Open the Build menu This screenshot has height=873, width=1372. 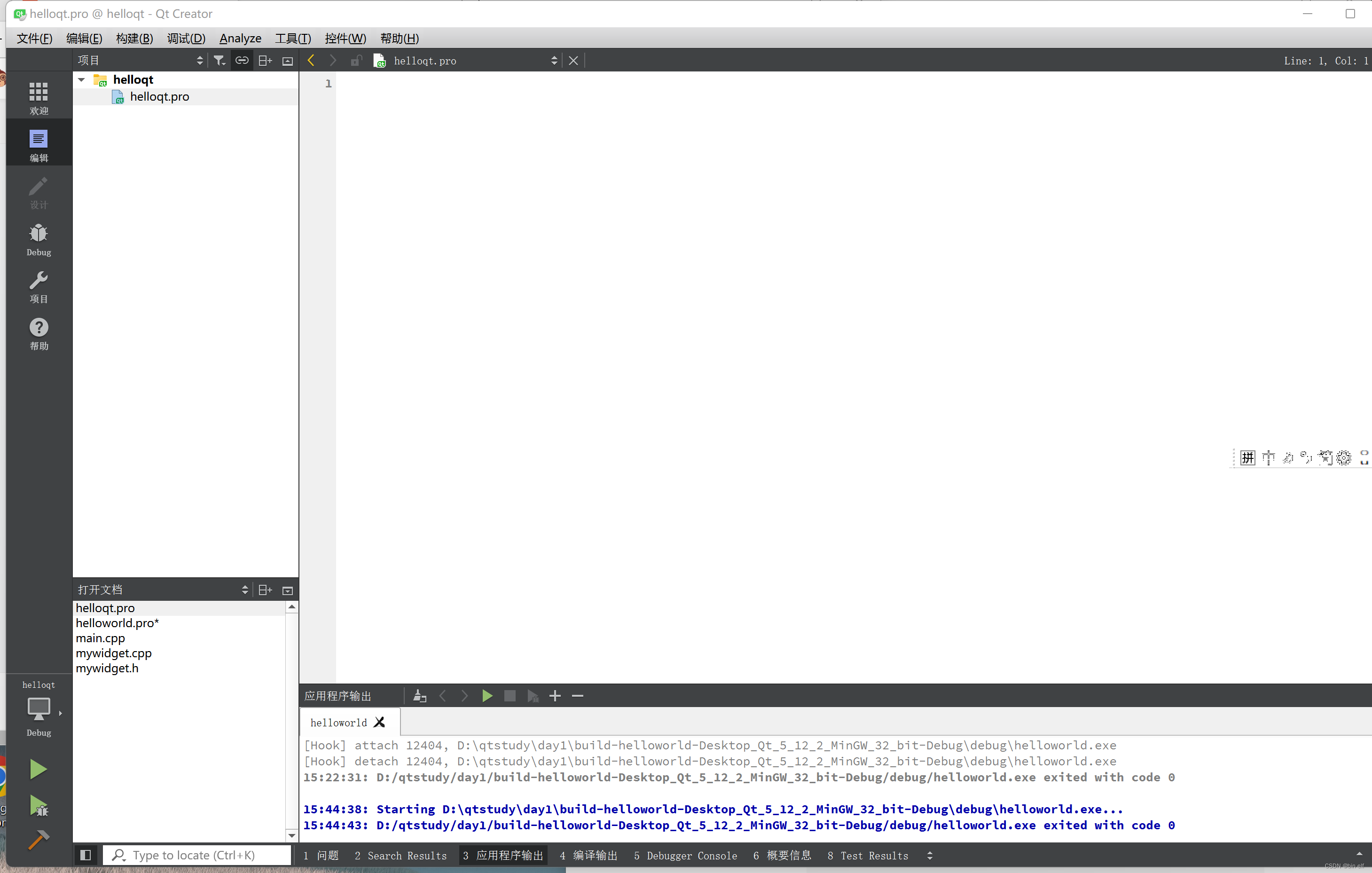(134, 38)
